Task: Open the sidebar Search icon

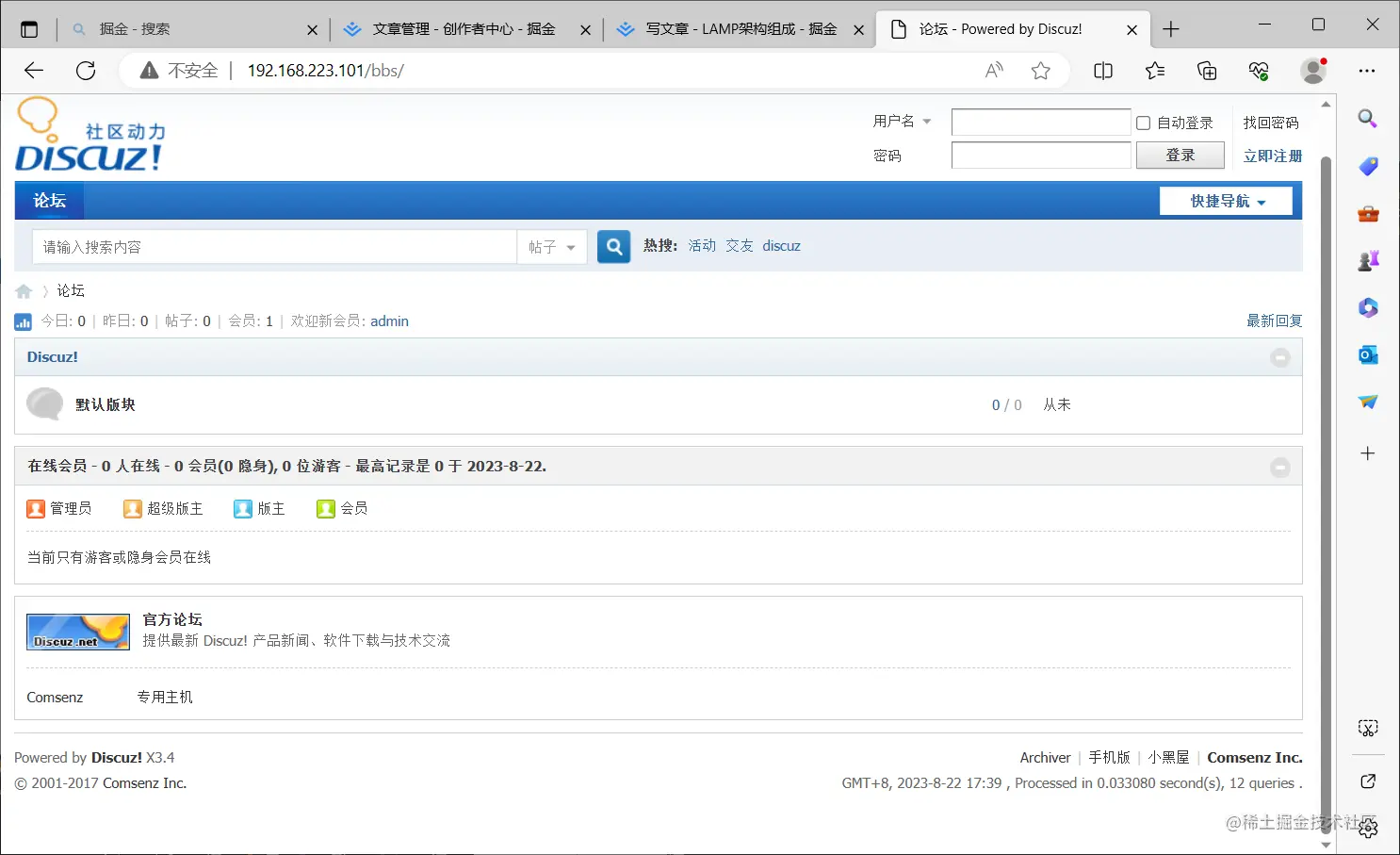Action: pyautogui.click(x=1368, y=119)
